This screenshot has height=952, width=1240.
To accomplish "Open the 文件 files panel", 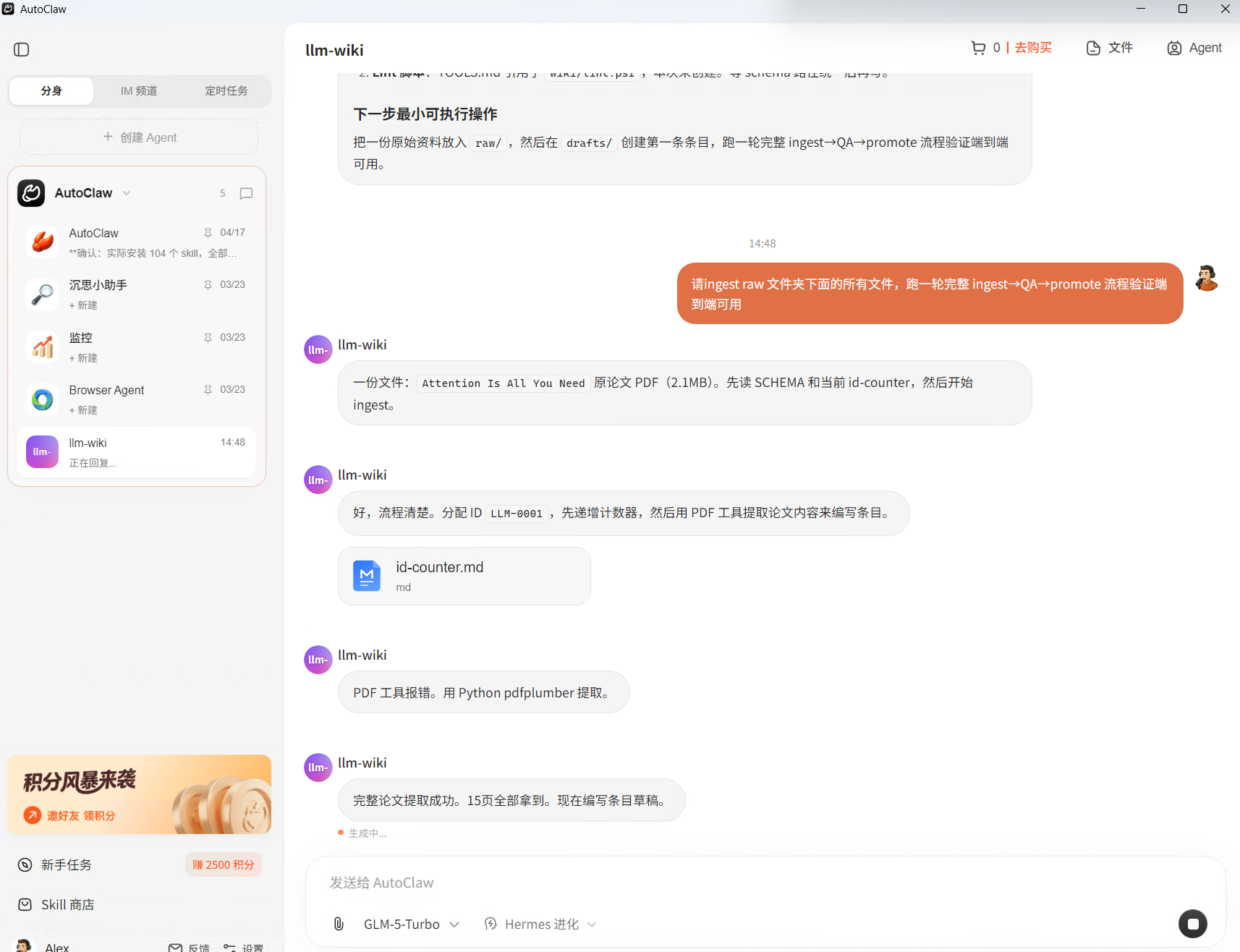I will pos(1110,48).
